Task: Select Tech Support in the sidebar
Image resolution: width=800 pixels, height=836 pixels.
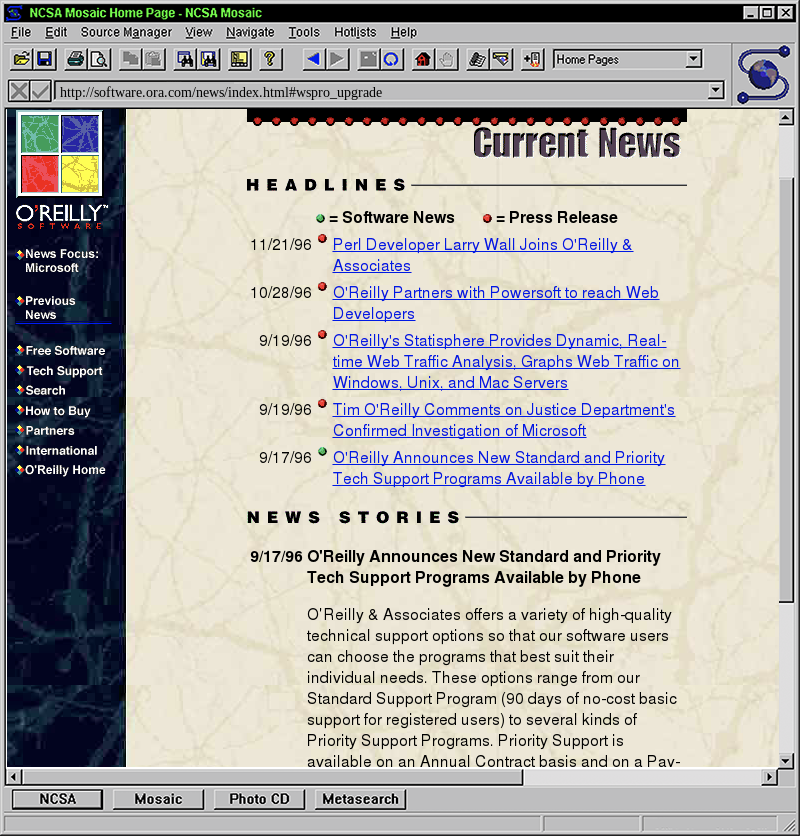Action: pos(64,371)
